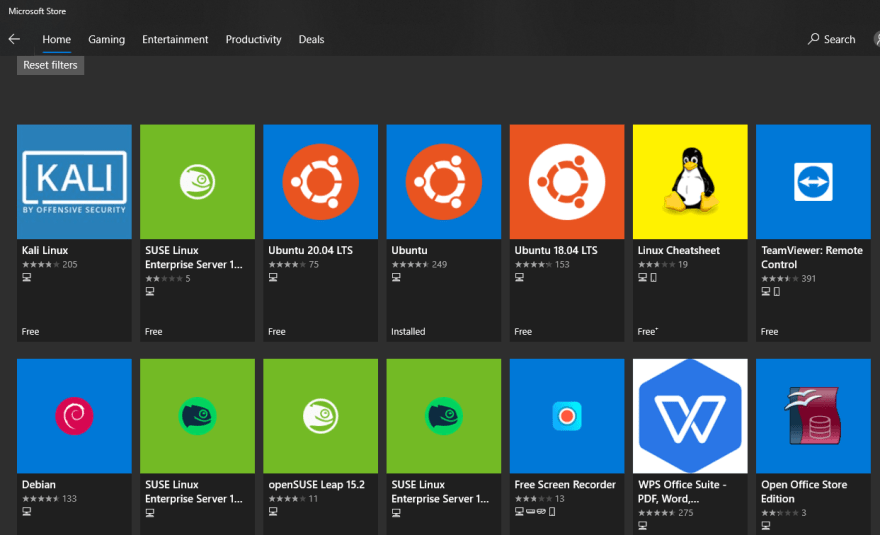
Task: Open SUSE Linux Enterprise Server icon beside Debian
Action: coord(198,416)
